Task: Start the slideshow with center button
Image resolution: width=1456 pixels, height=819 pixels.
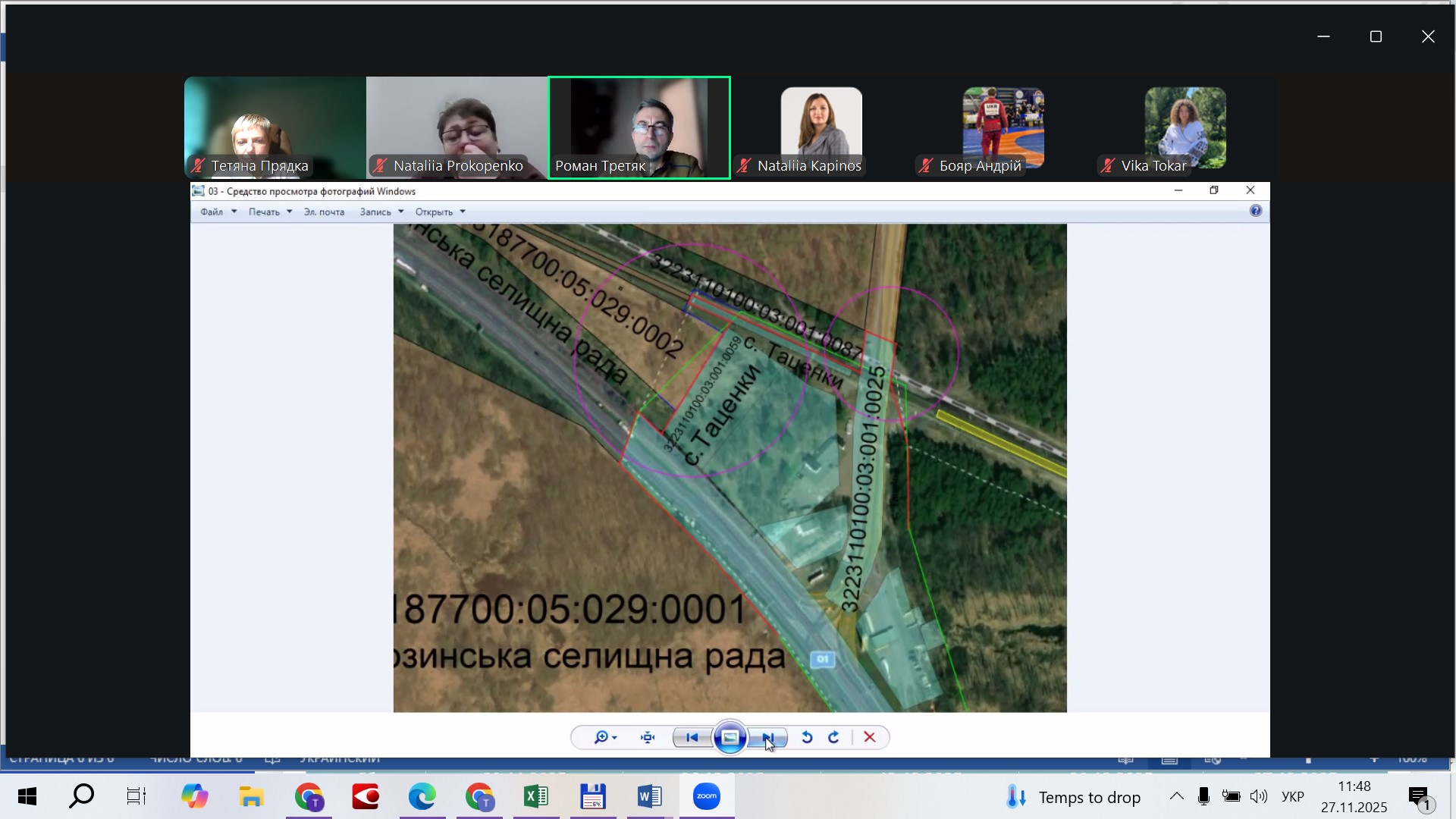Action: pos(730,737)
